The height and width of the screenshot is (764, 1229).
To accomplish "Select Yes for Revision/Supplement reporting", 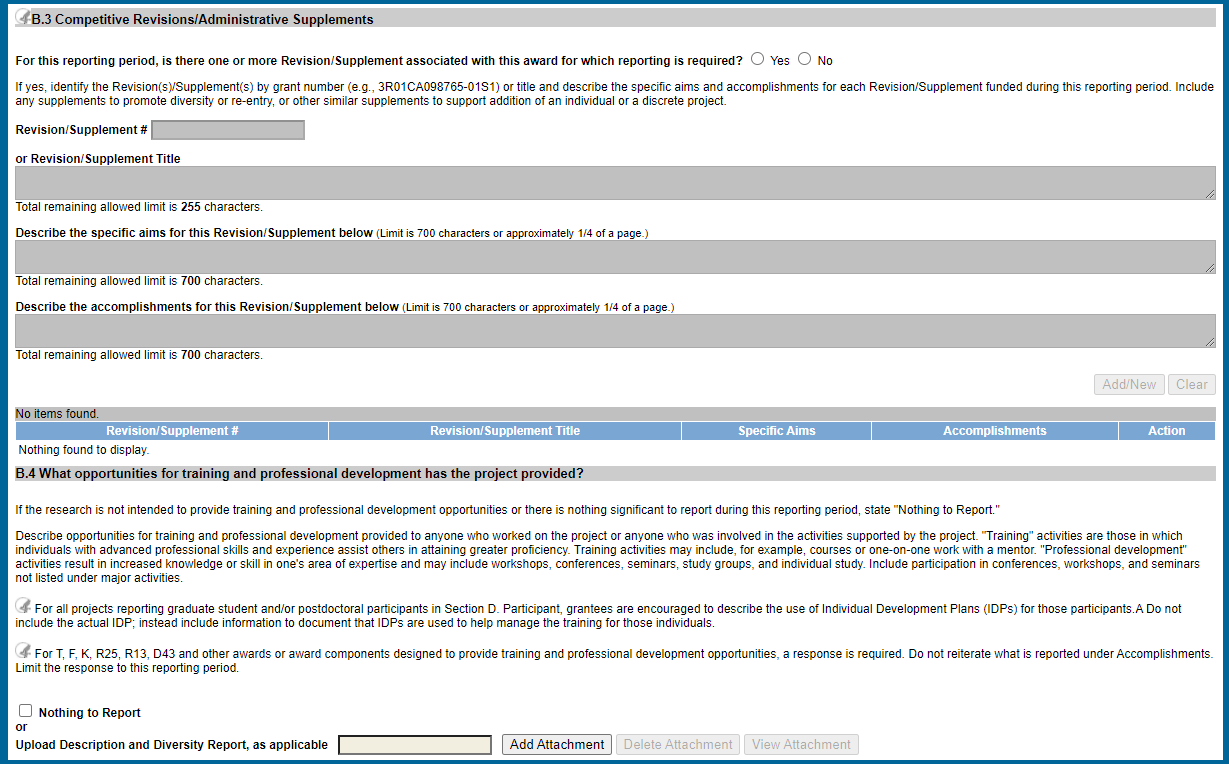I will tap(757, 59).
